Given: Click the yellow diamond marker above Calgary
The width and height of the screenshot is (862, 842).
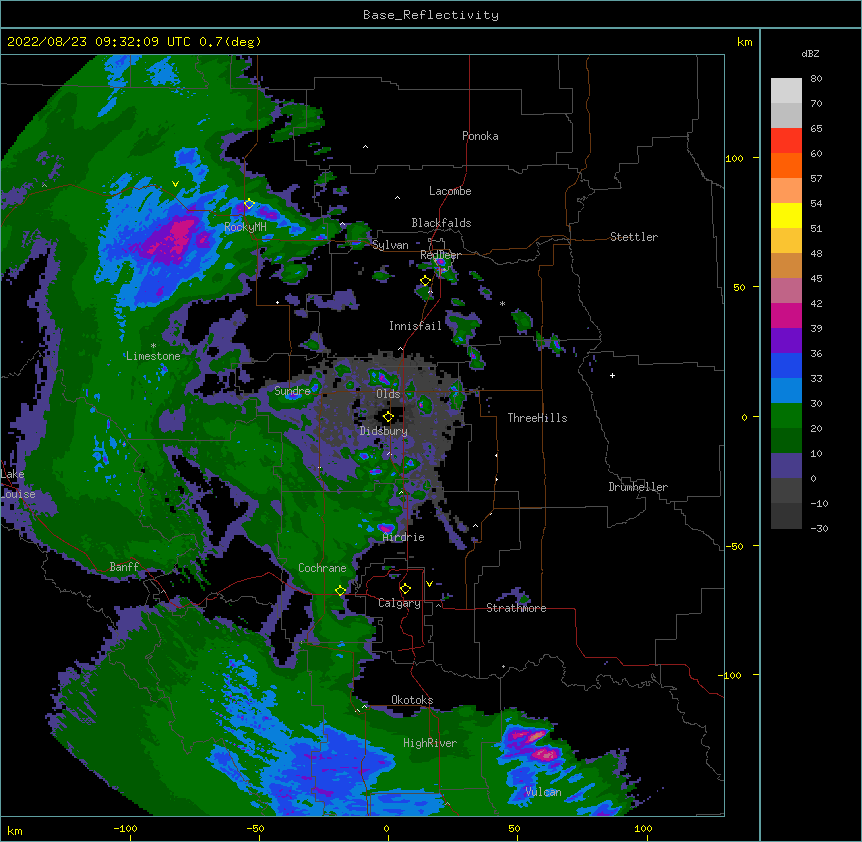Looking at the screenshot, I should coord(405,589).
